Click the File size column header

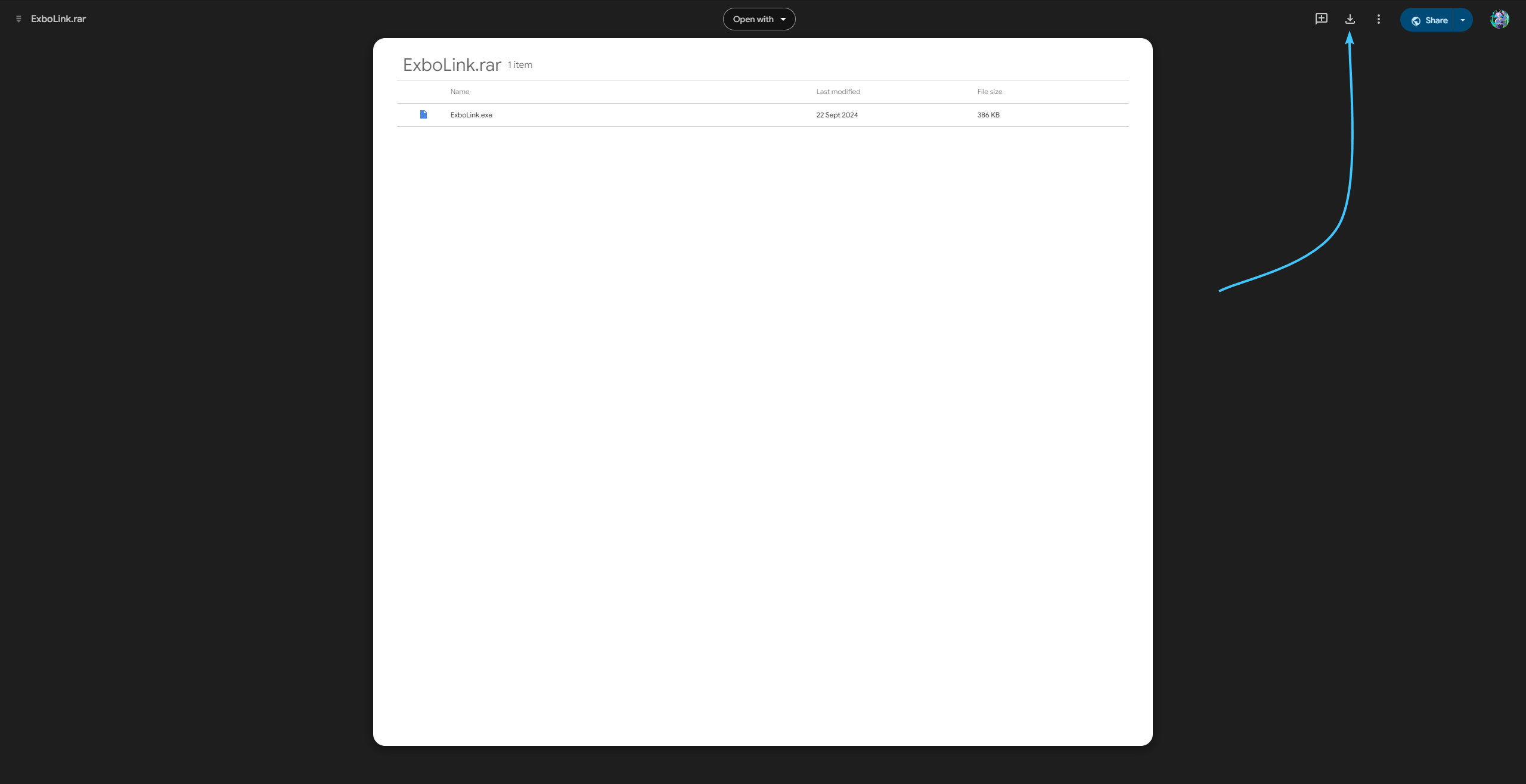pyautogui.click(x=990, y=92)
